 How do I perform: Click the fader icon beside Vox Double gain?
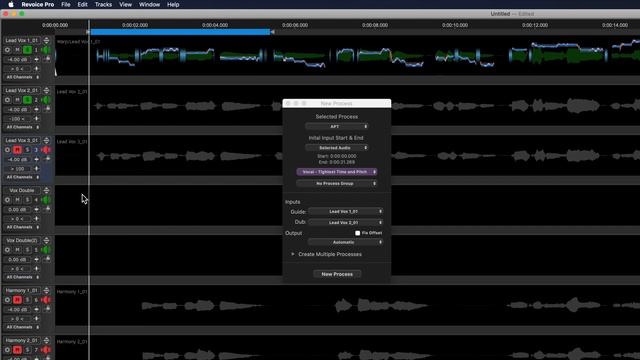point(47,209)
